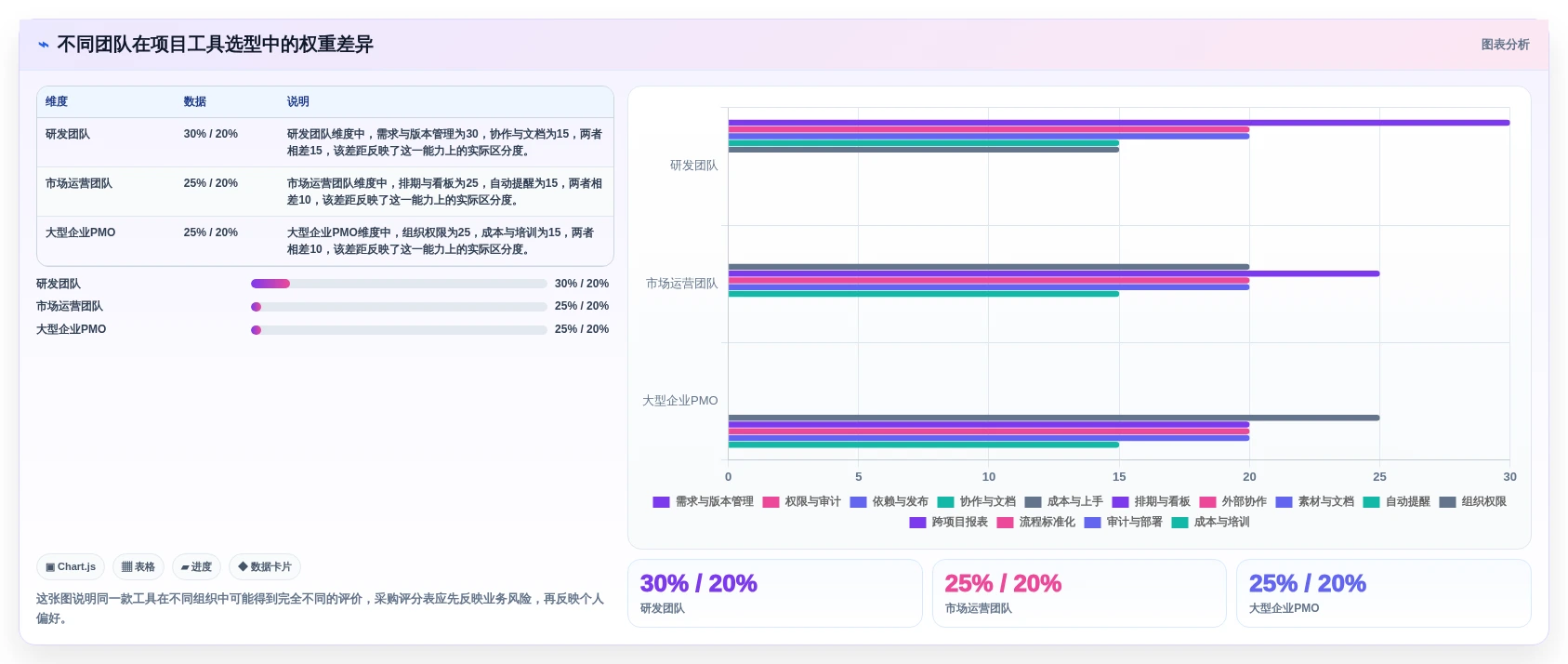Viewport: 1568px width, 664px height.
Task: Click the 研发团队 label in the progress list
Action: [59, 284]
